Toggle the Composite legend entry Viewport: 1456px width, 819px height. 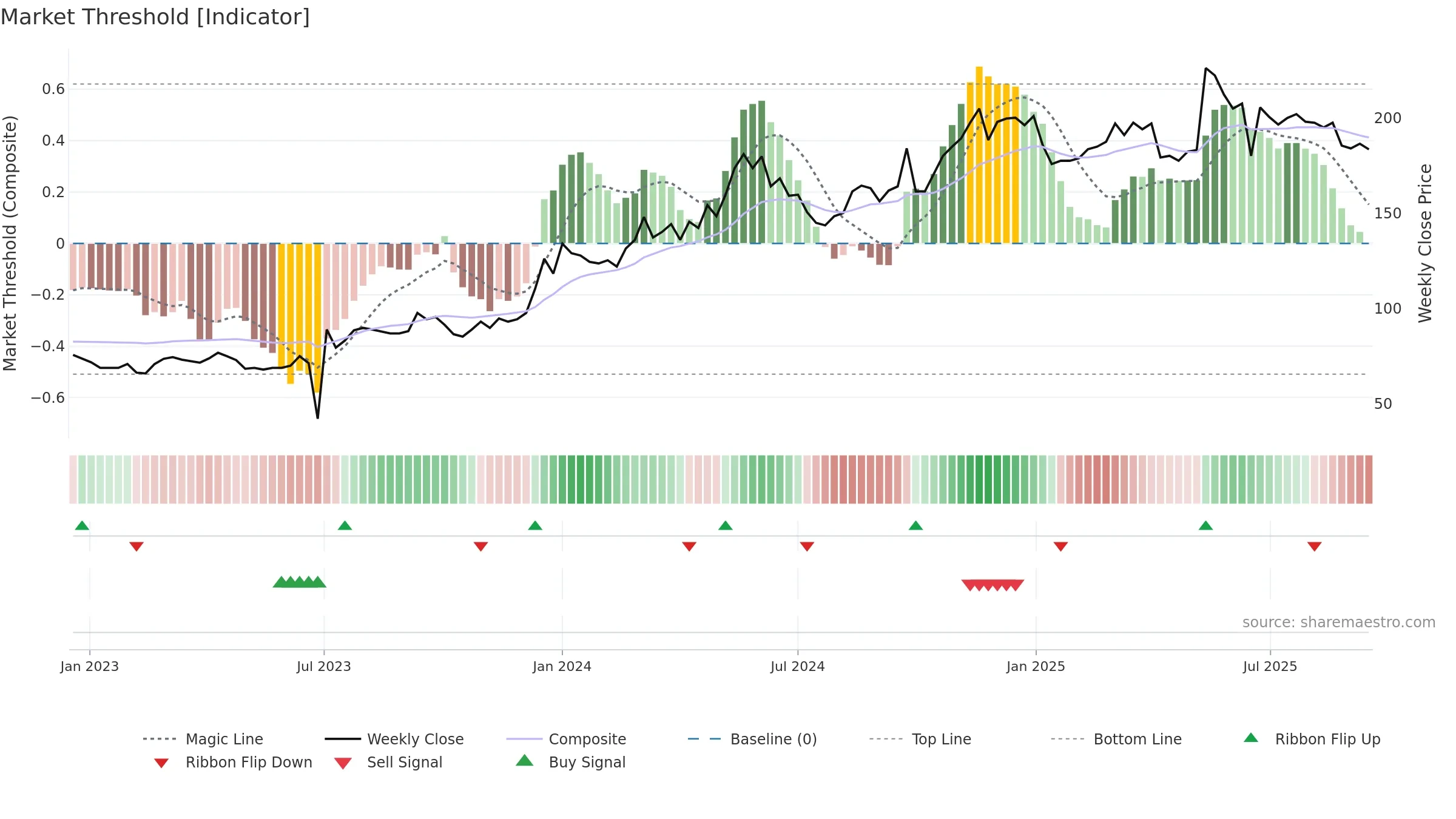(x=566, y=739)
